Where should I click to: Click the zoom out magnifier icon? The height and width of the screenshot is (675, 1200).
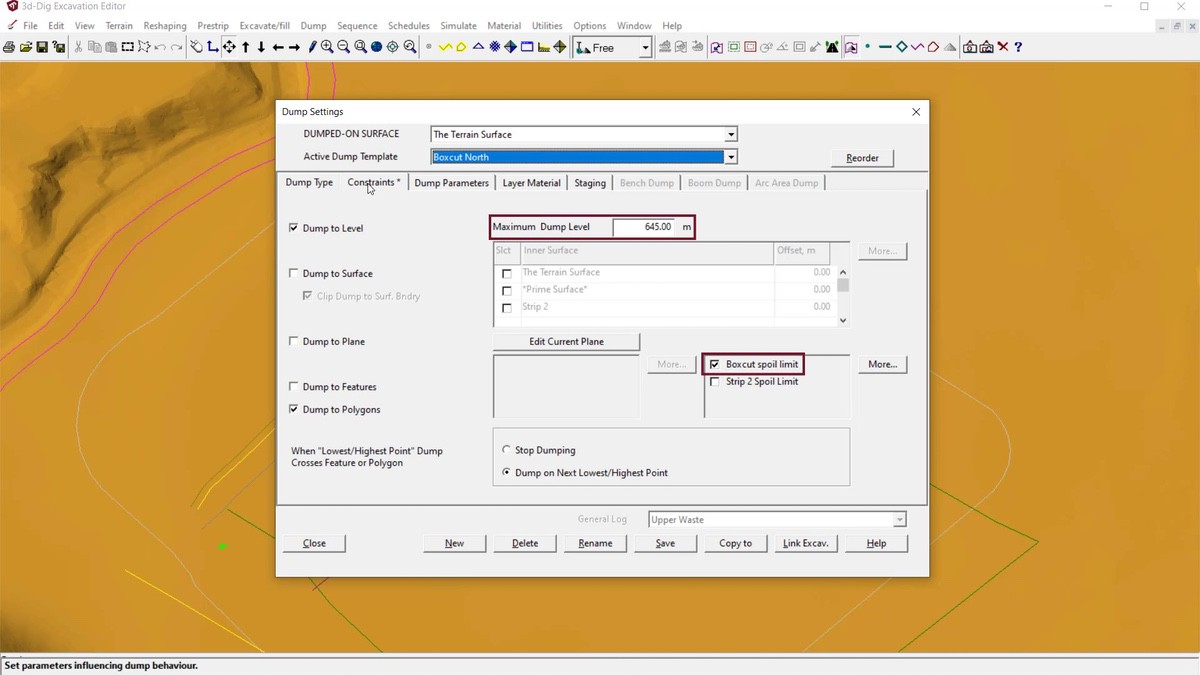343,47
